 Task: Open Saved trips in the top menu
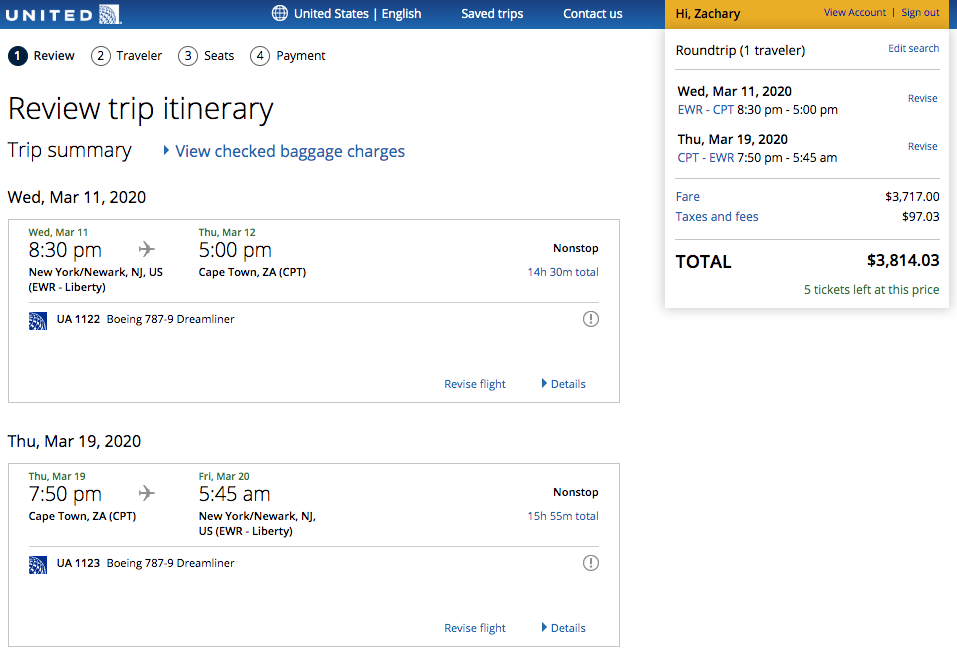pos(492,14)
